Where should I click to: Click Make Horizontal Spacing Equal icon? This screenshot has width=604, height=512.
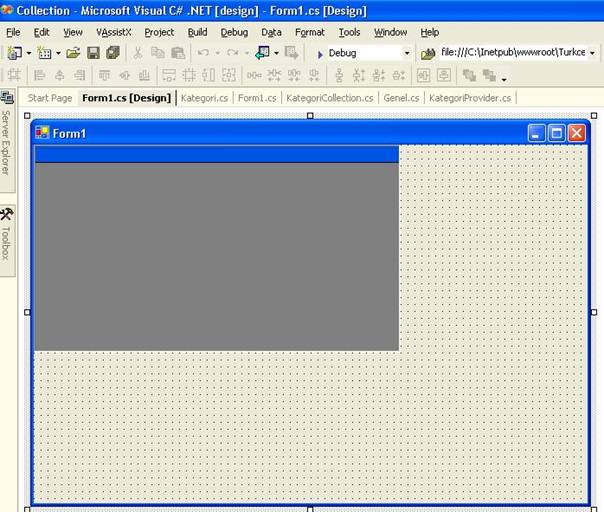coord(254,75)
